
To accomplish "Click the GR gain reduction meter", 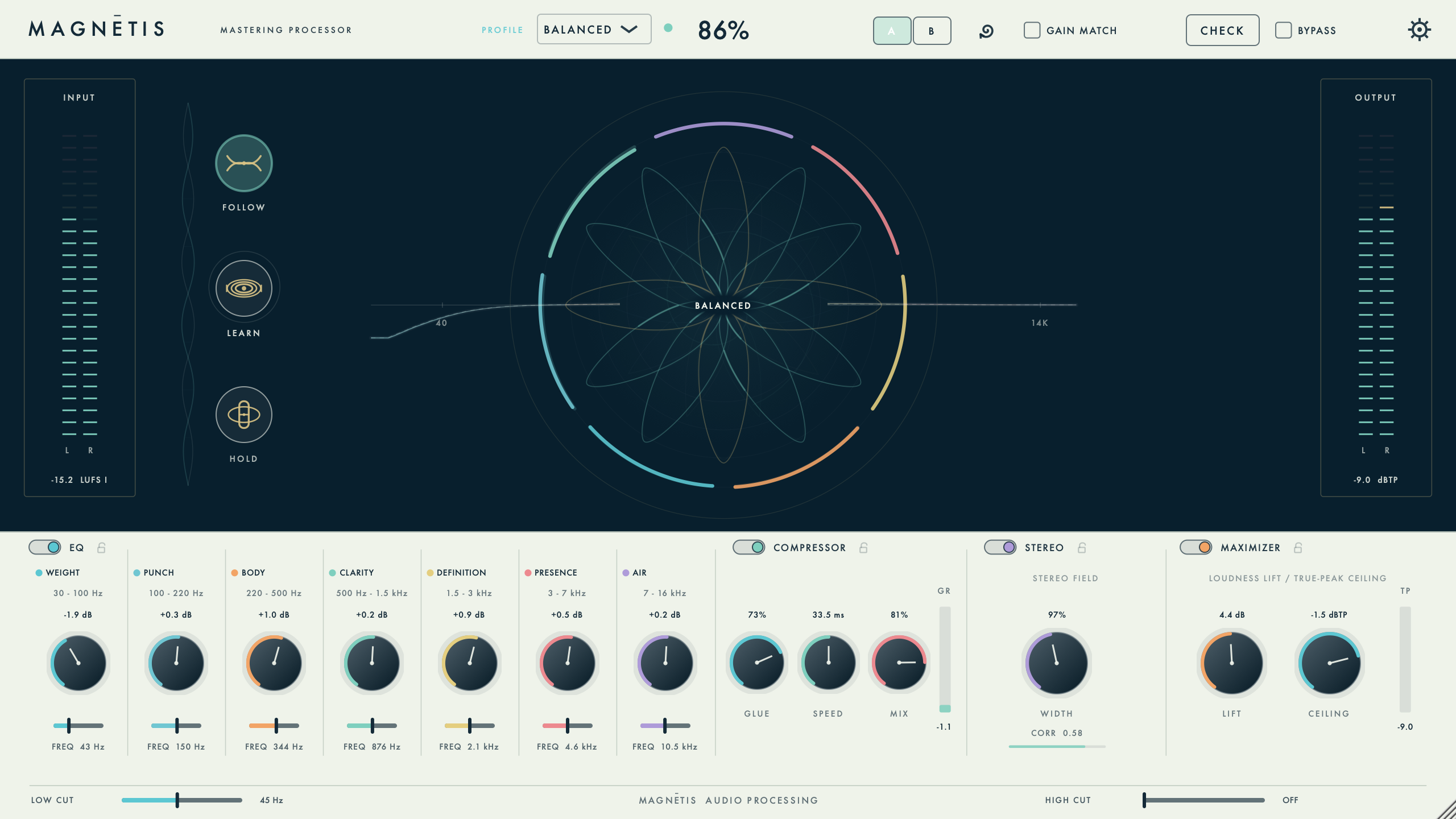I will click(945, 660).
